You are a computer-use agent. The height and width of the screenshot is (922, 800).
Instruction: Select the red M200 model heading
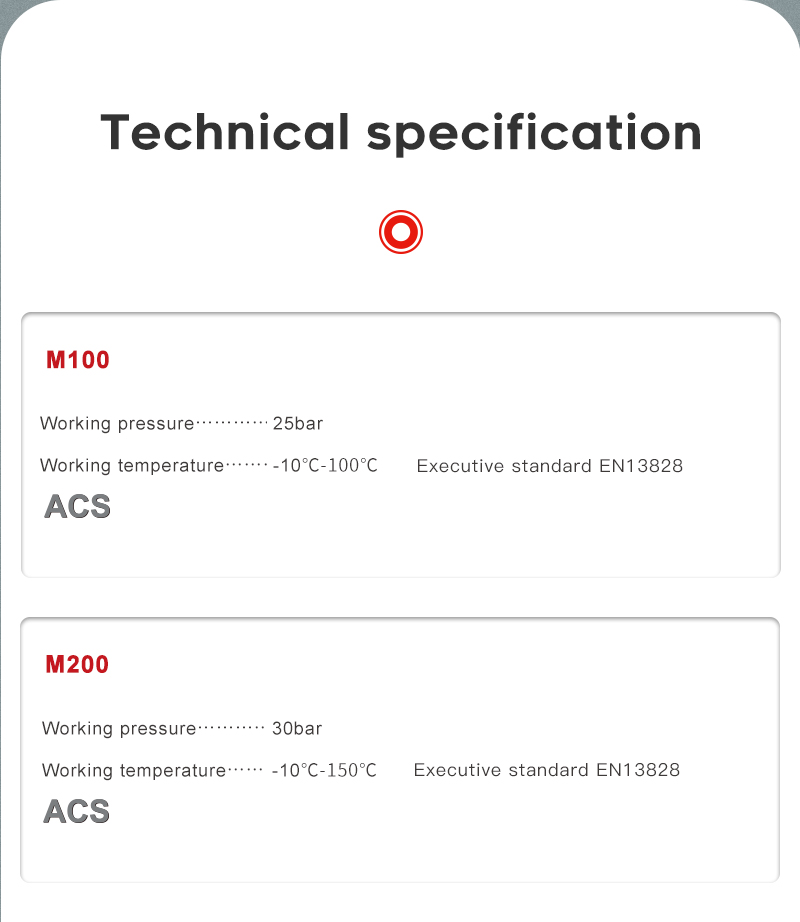tap(78, 665)
